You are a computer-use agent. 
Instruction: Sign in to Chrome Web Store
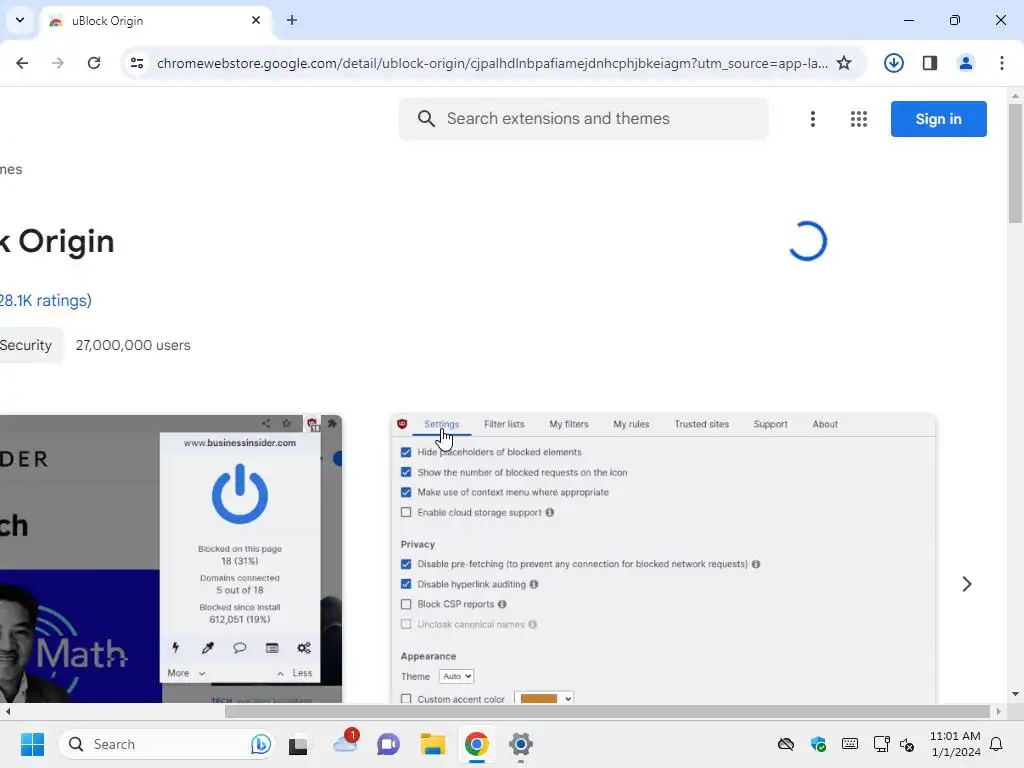pyautogui.click(x=938, y=119)
